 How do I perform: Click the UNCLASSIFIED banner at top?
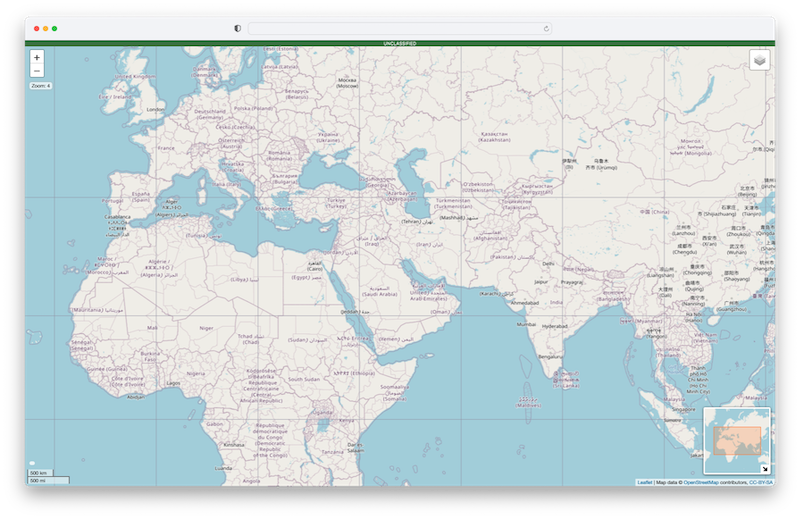coord(400,44)
